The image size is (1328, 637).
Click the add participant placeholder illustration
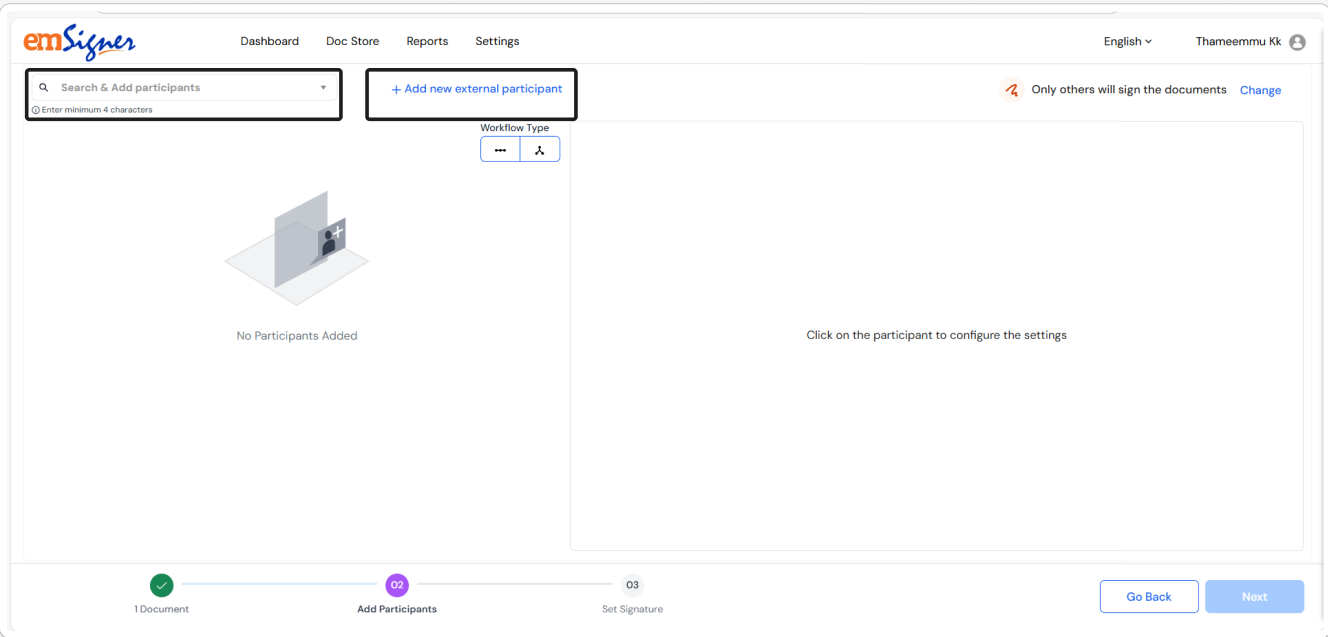(297, 248)
